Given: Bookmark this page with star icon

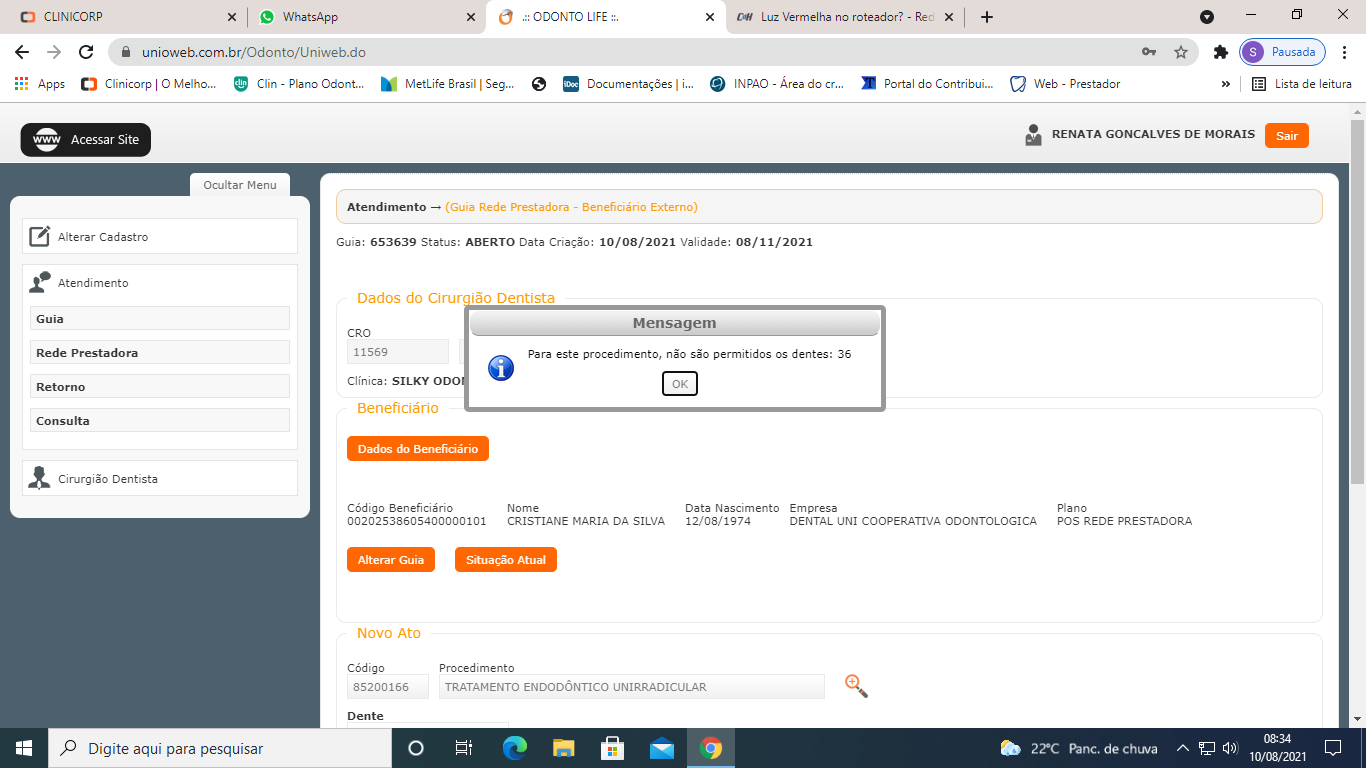Looking at the screenshot, I should 1181,52.
